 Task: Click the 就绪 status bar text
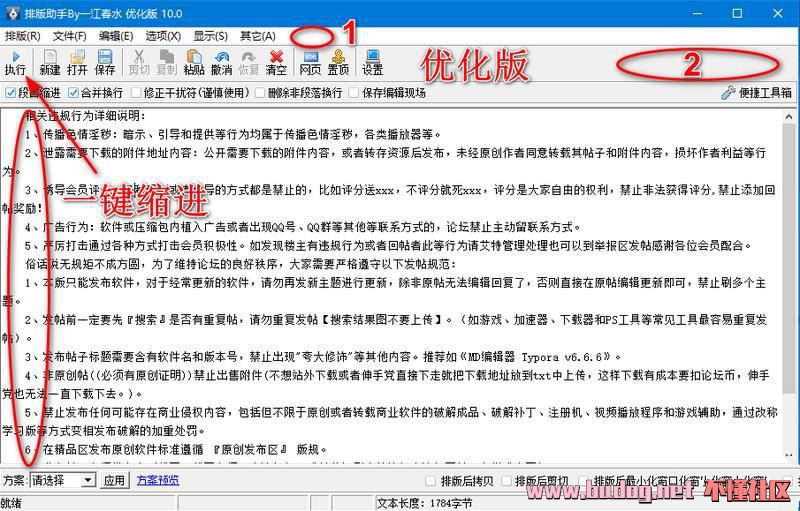pyautogui.click(x=12, y=503)
